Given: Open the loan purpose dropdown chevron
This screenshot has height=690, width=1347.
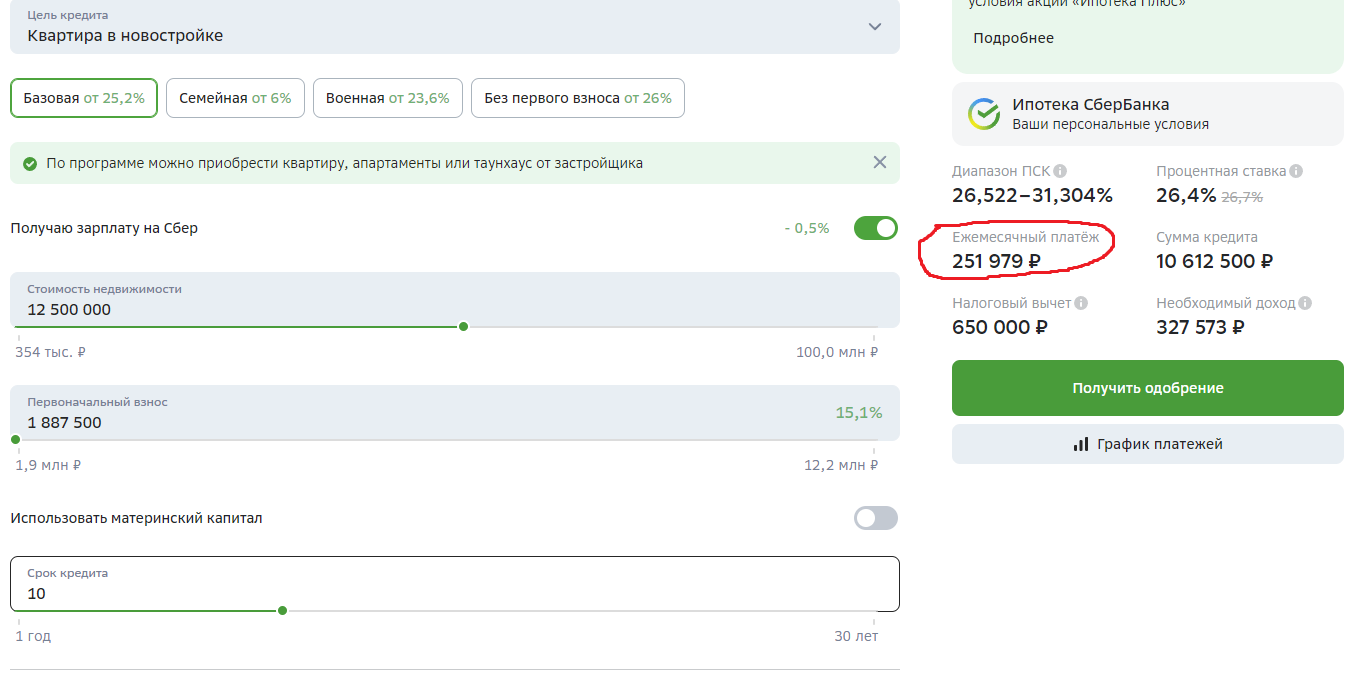Looking at the screenshot, I should click(875, 26).
